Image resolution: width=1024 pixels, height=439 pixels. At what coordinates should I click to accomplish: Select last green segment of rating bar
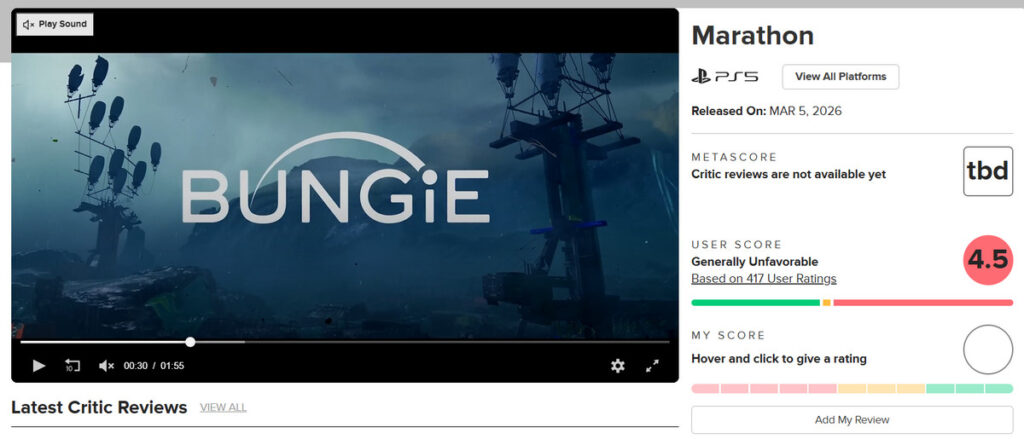point(999,389)
